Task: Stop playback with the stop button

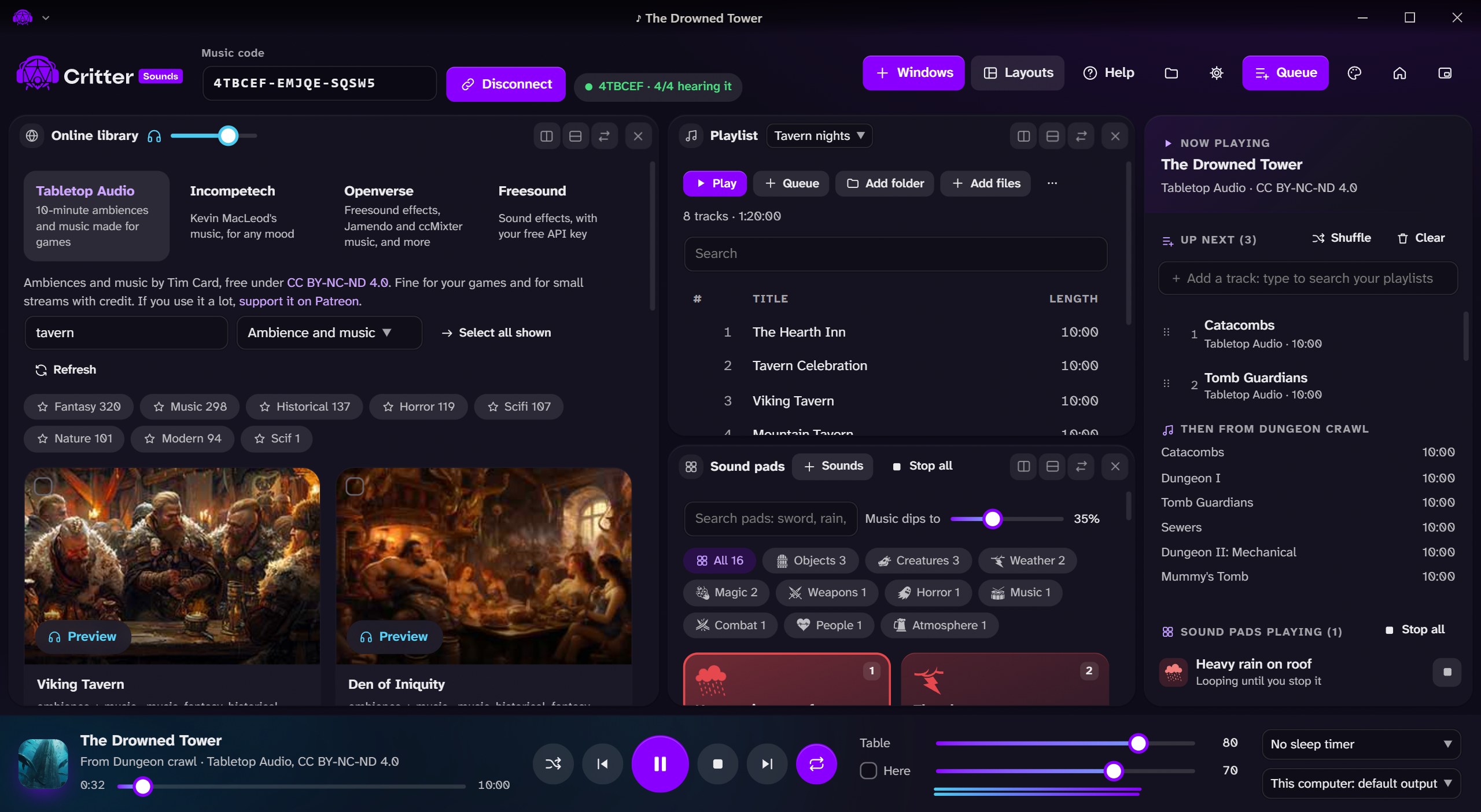Action: coord(717,764)
